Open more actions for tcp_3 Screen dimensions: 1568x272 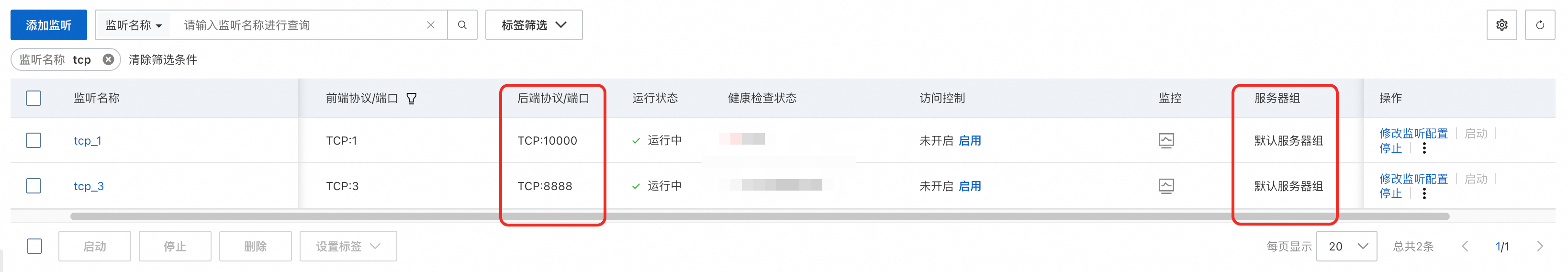(1424, 193)
